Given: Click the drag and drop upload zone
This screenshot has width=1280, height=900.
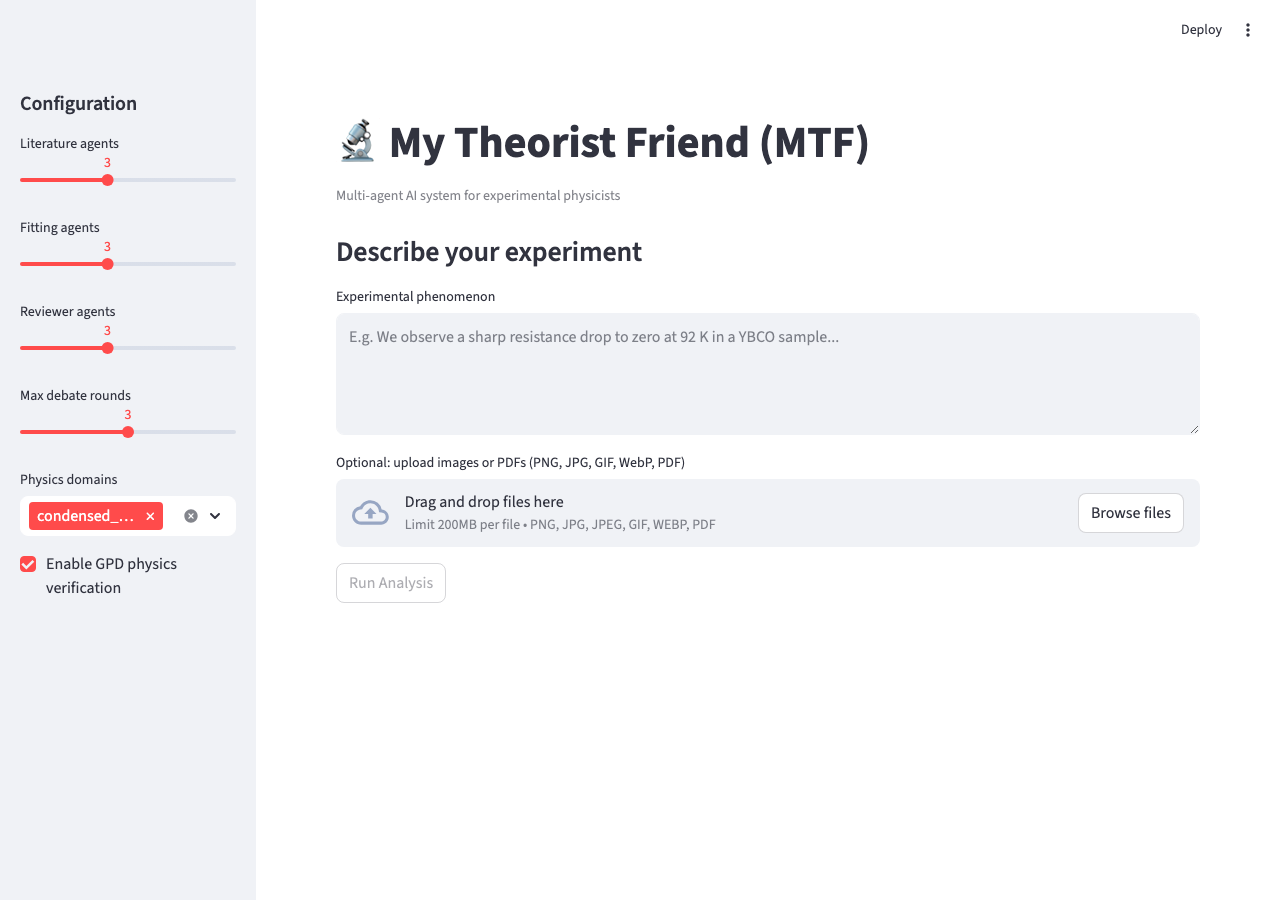Looking at the screenshot, I should point(700,513).
